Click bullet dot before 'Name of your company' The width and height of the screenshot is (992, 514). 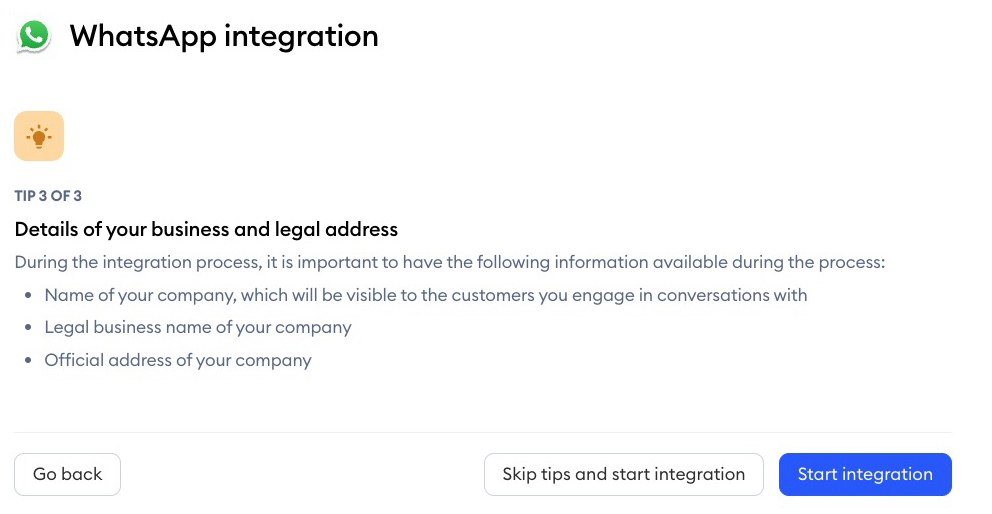coord(28,296)
